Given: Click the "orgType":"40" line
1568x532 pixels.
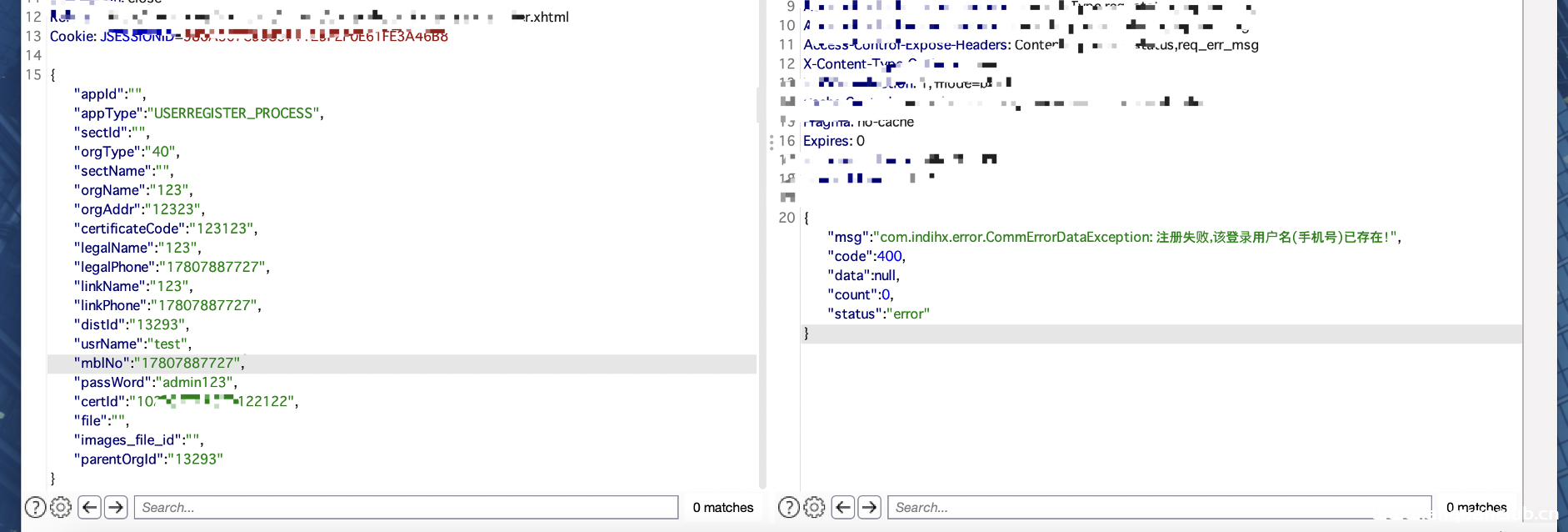Looking at the screenshot, I should click(127, 152).
